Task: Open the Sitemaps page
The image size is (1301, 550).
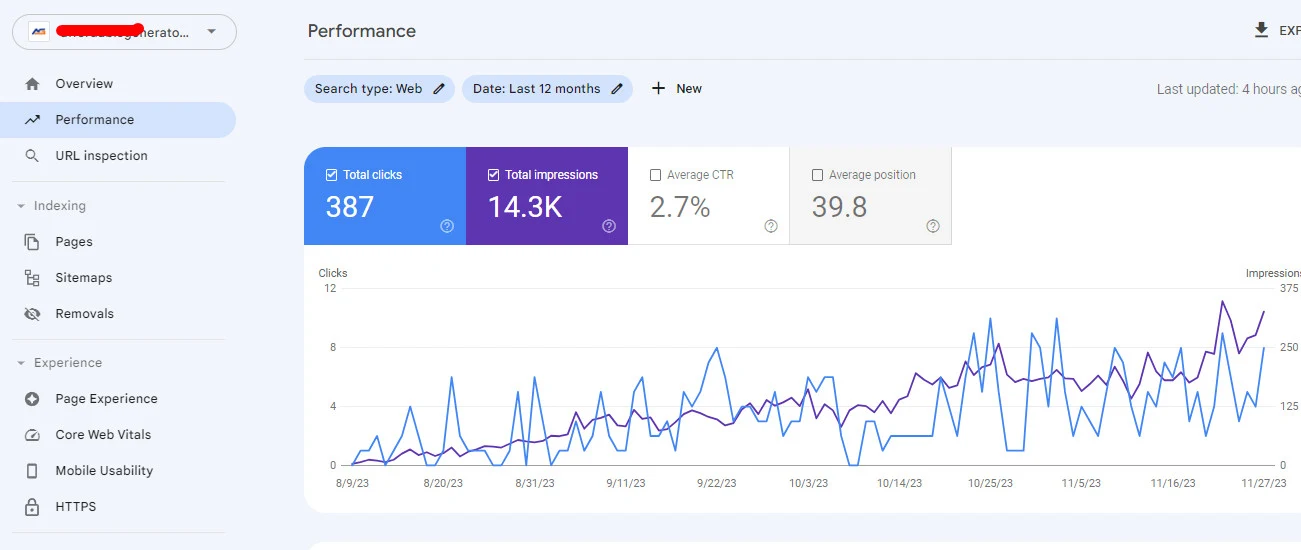Action: point(83,278)
